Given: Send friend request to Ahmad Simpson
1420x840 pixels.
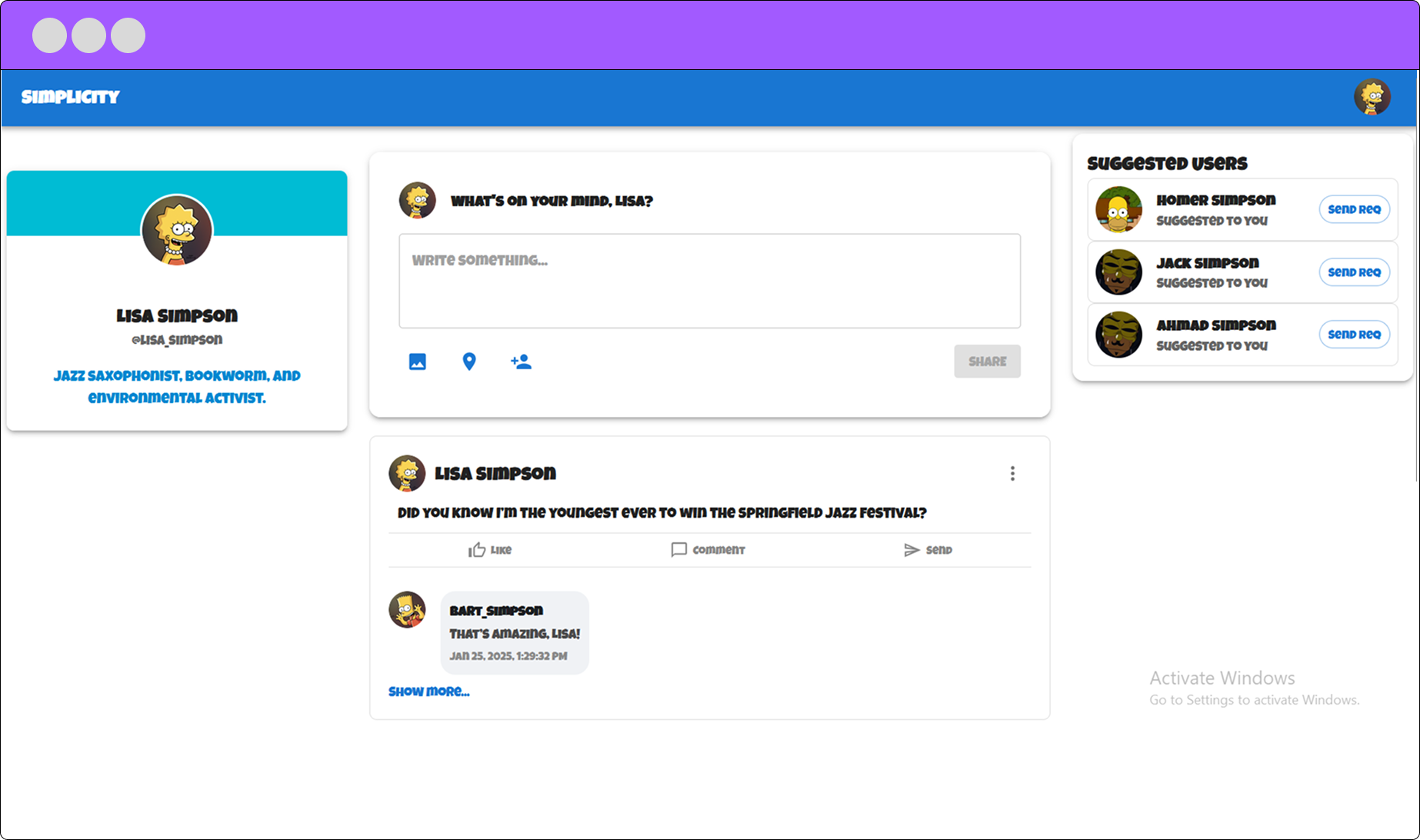Looking at the screenshot, I should click(1354, 335).
